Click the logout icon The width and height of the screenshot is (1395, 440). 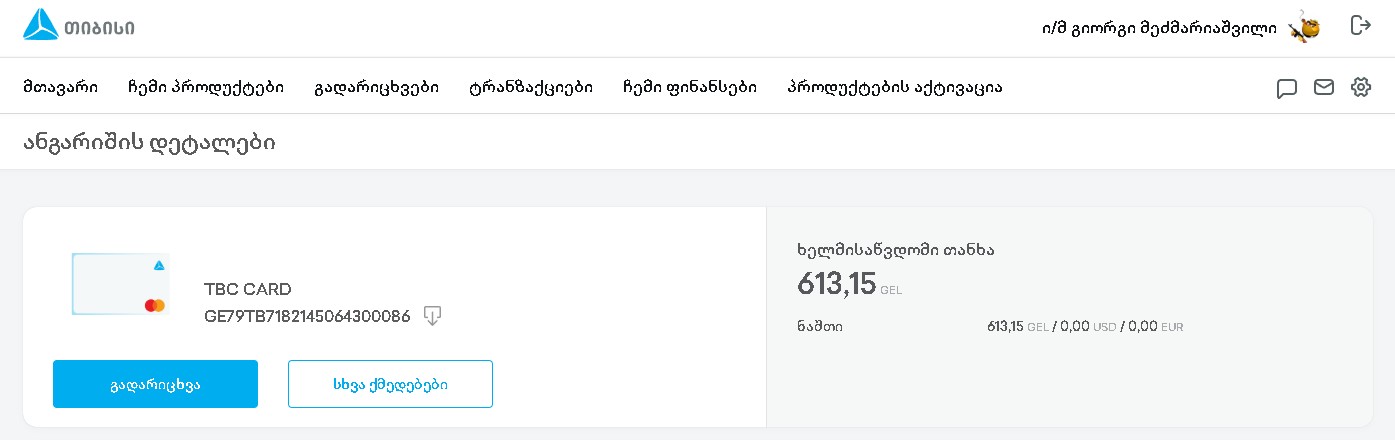[1360, 26]
